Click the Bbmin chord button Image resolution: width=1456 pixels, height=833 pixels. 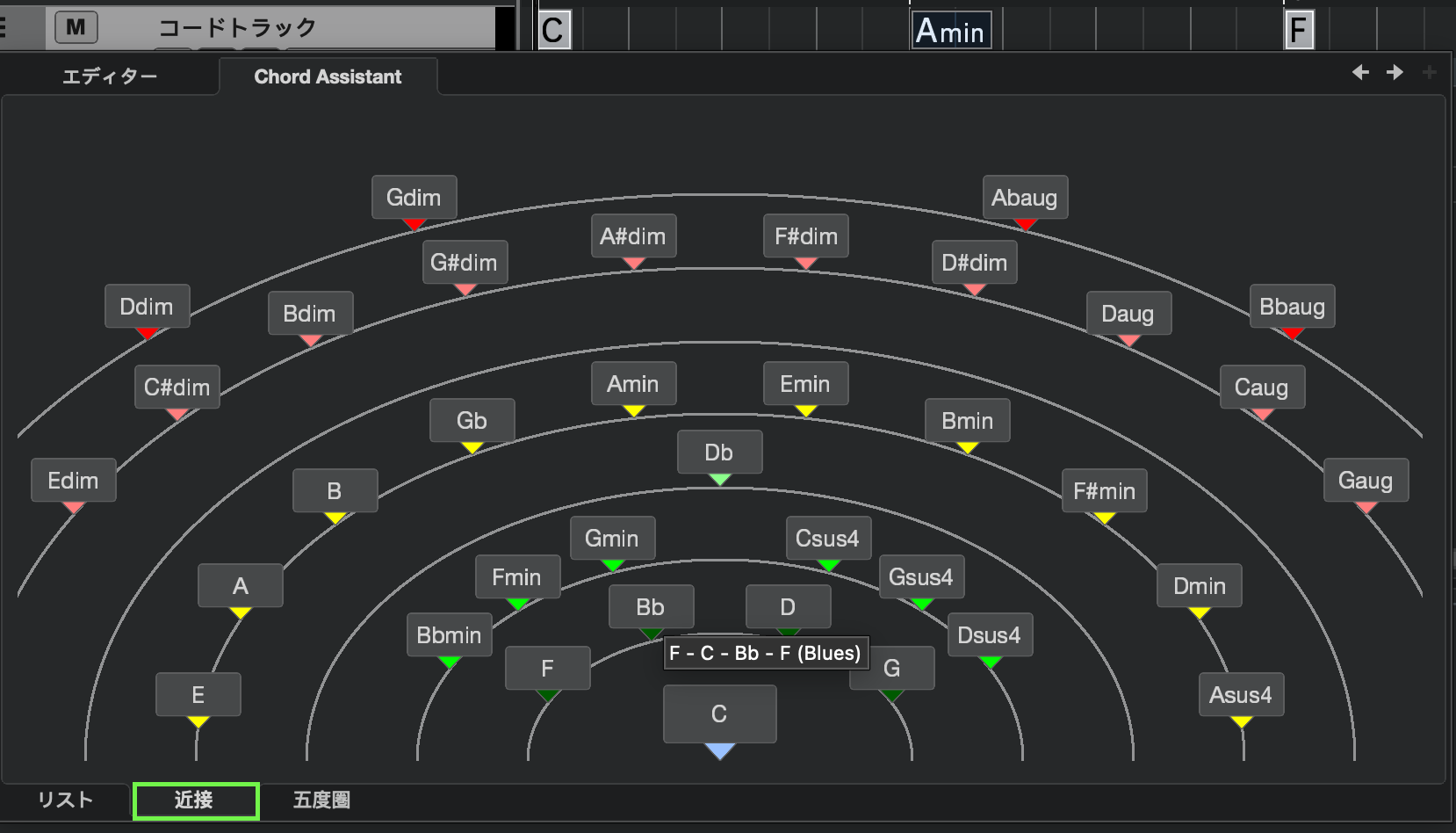449,635
